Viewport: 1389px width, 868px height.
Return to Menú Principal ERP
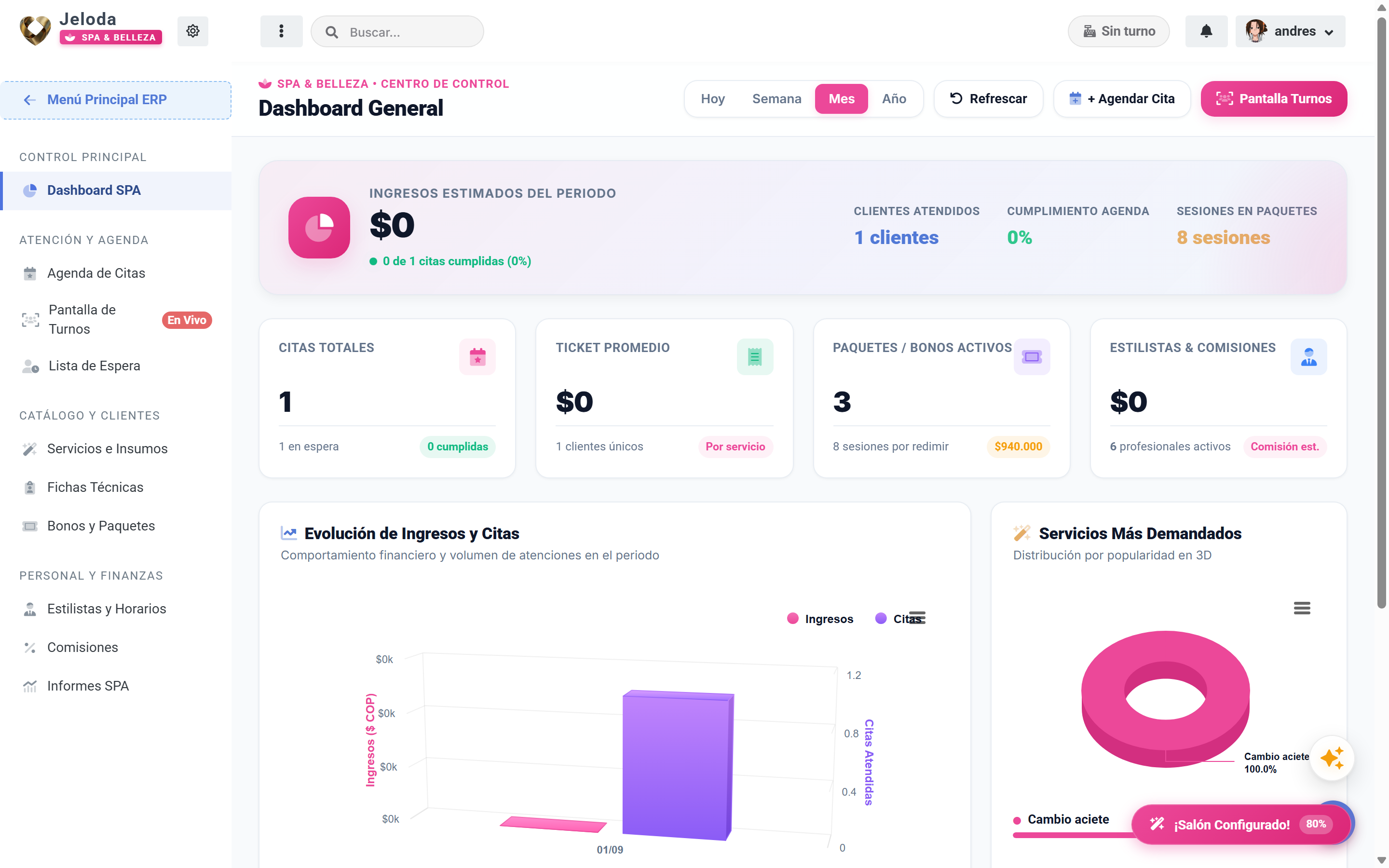point(116,100)
